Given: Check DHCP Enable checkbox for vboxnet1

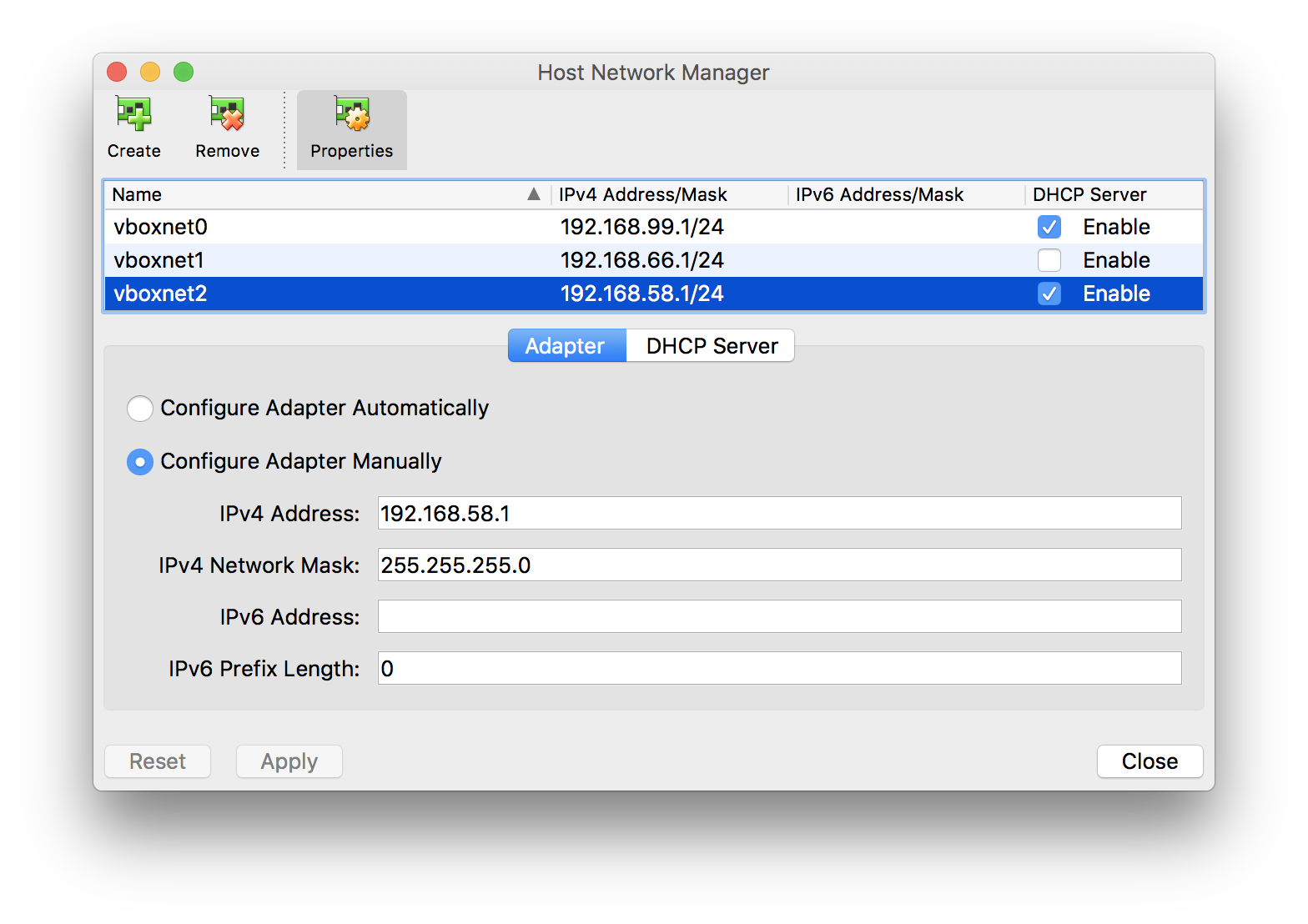Looking at the screenshot, I should point(1049,260).
